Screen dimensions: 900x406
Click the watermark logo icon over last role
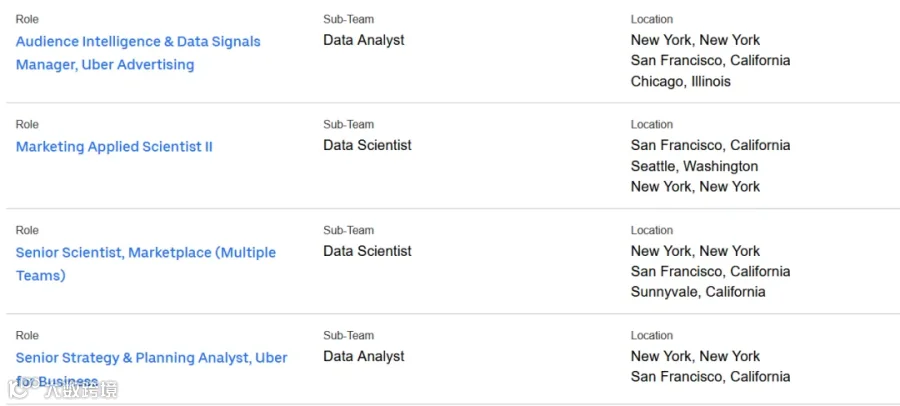point(20,389)
